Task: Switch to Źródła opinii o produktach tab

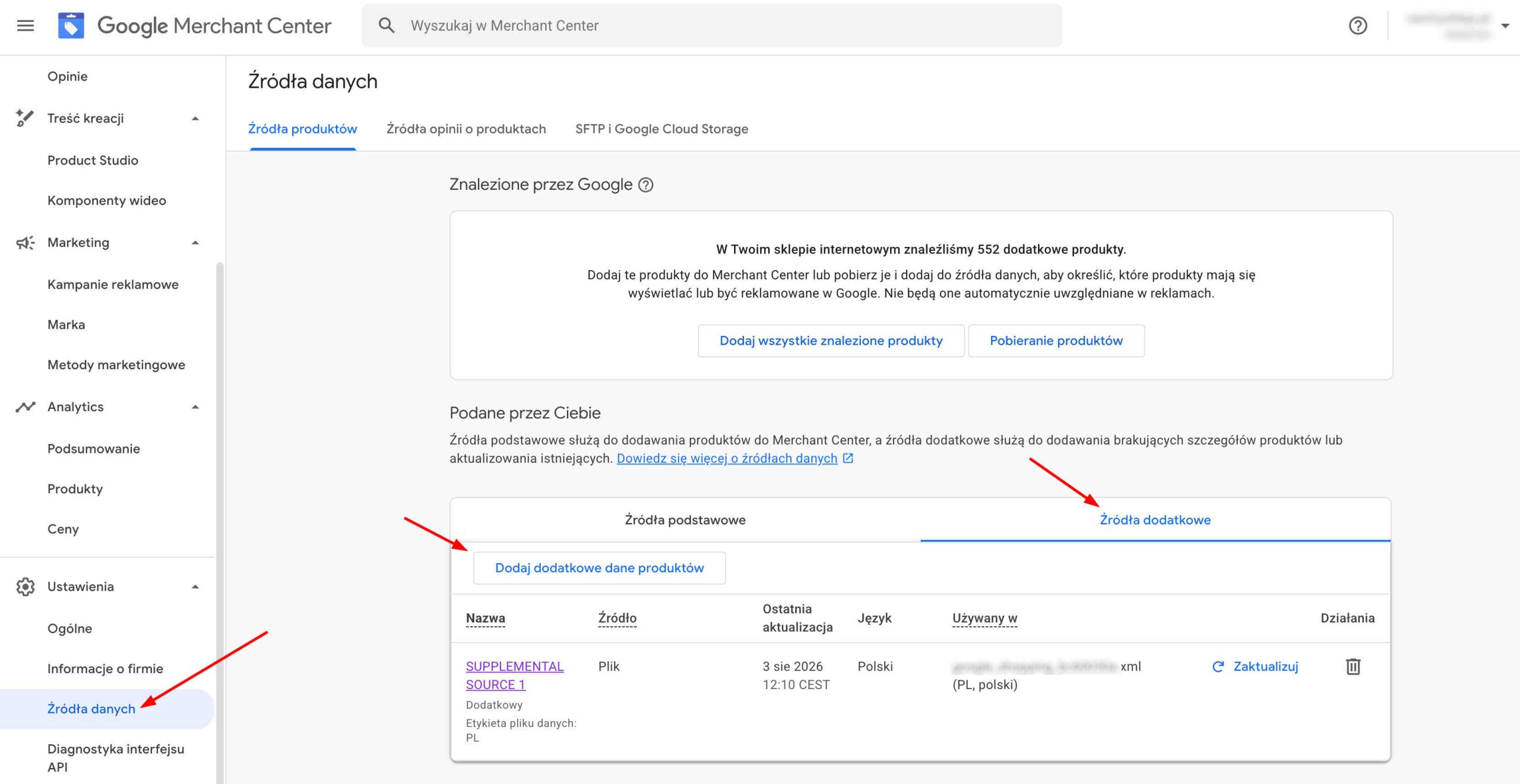Action: click(466, 129)
